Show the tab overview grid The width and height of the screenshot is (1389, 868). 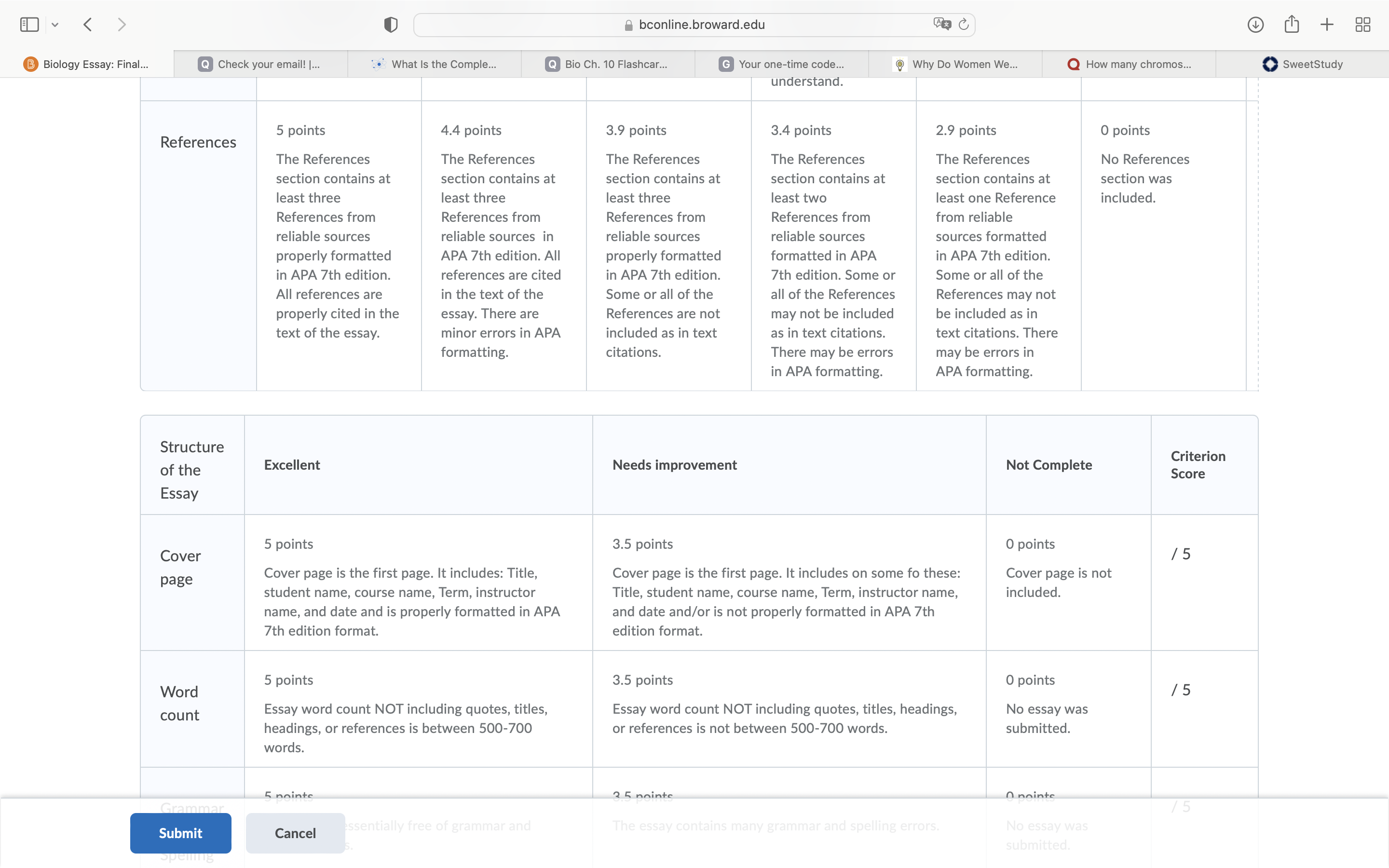[1362, 25]
